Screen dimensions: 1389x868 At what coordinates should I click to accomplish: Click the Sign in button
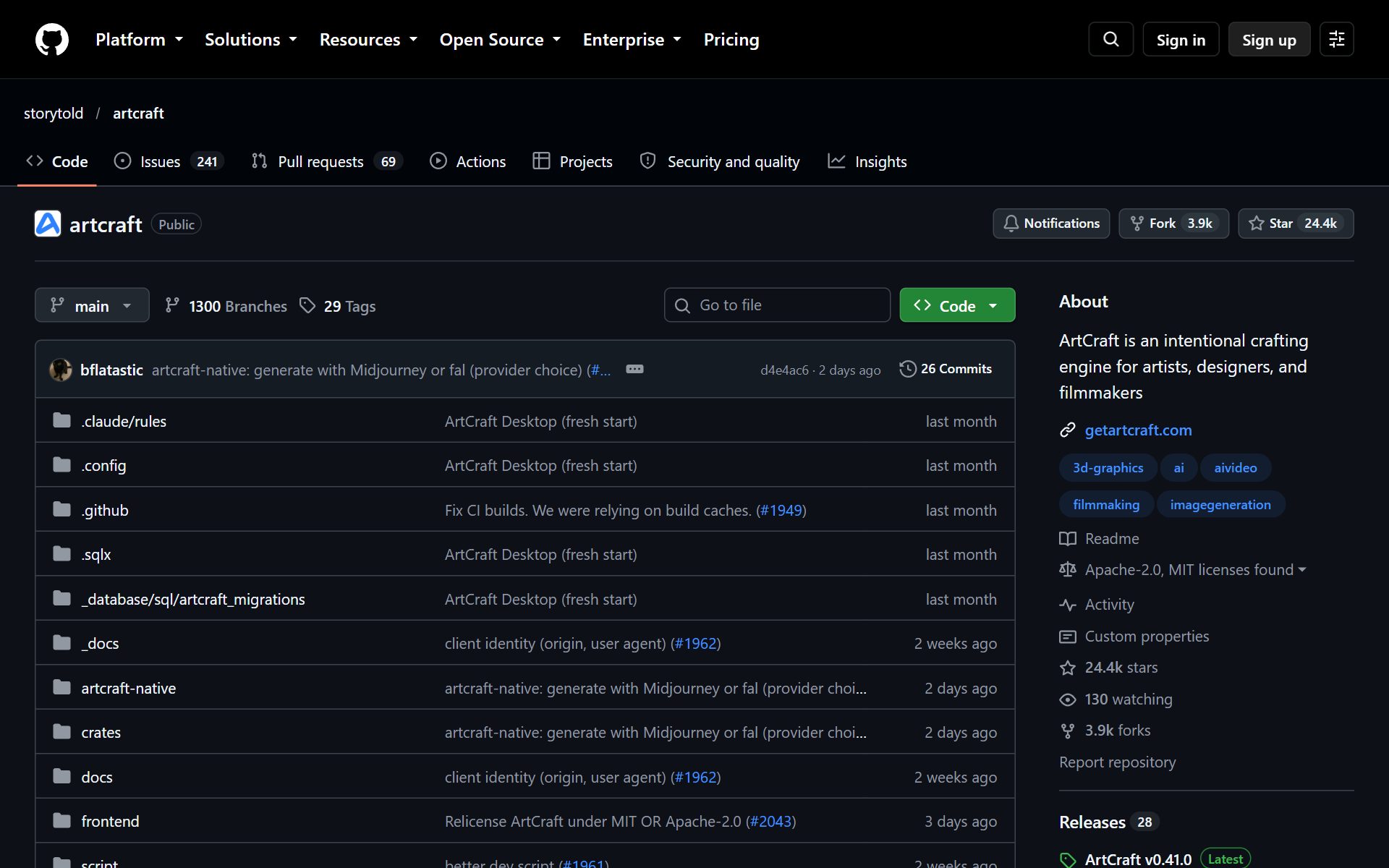click(x=1181, y=40)
